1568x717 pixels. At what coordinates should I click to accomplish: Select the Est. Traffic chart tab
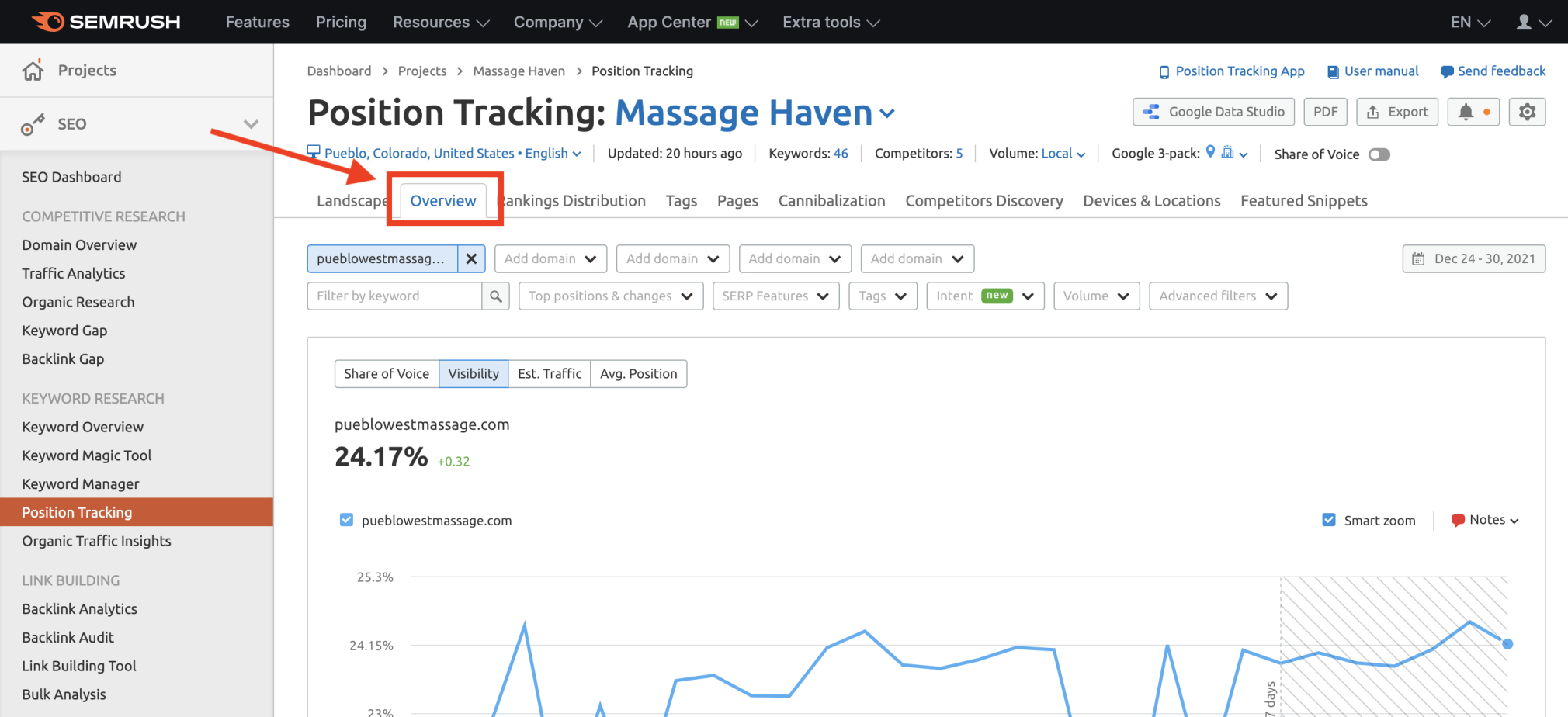coord(549,373)
